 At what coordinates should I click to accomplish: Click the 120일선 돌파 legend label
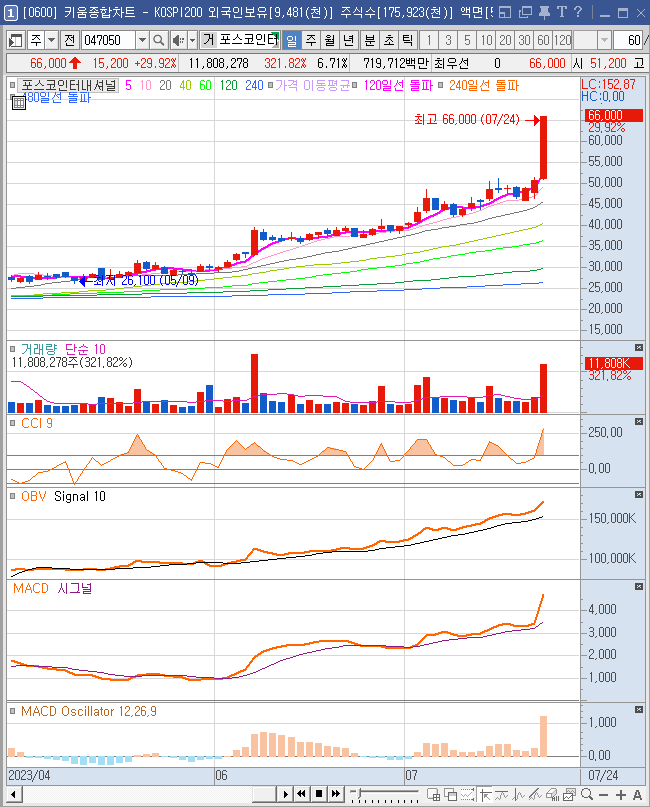pyautogui.click(x=398, y=85)
